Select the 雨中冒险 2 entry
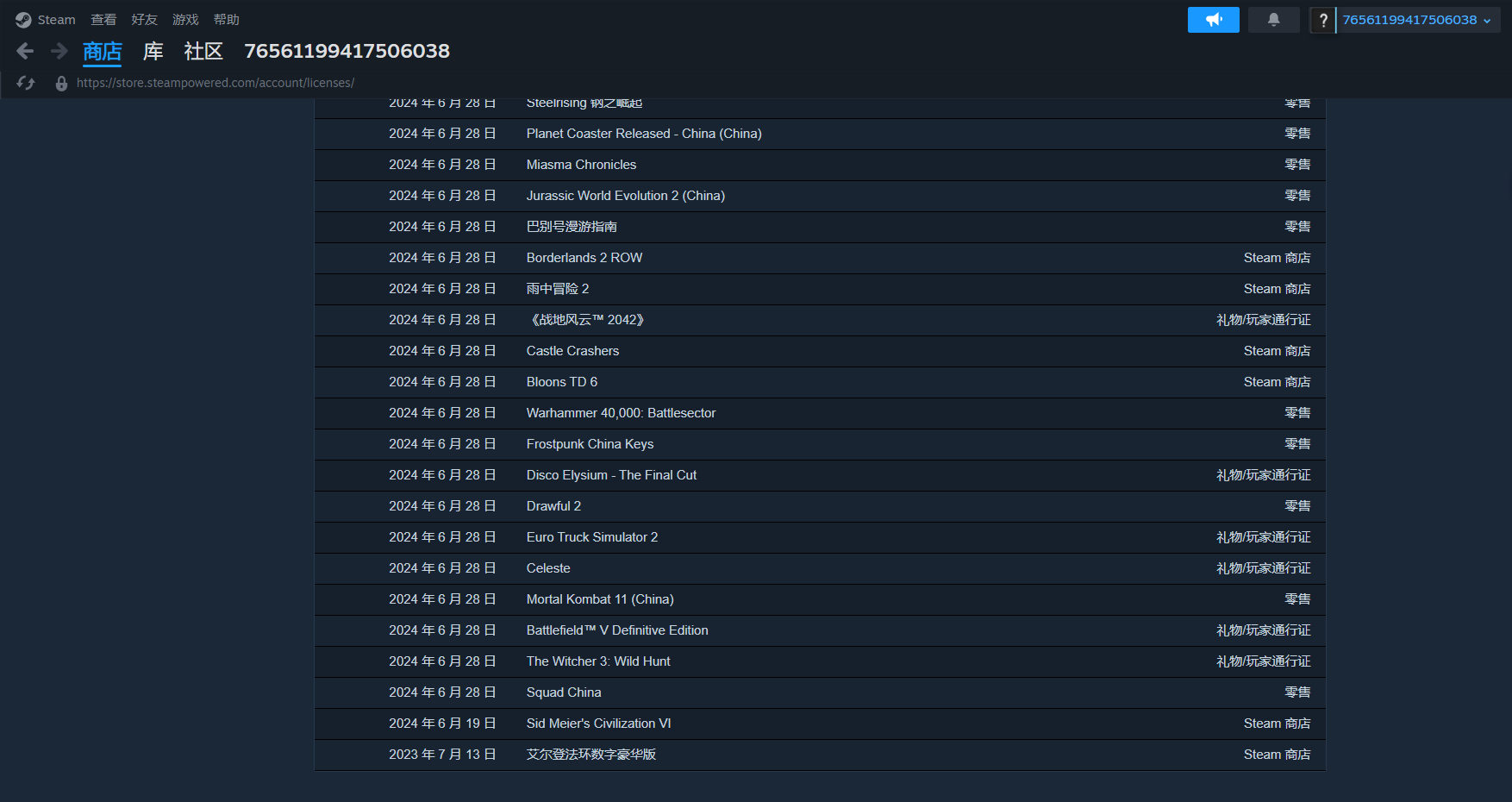The width and height of the screenshot is (1512, 802). pyautogui.click(x=820, y=289)
